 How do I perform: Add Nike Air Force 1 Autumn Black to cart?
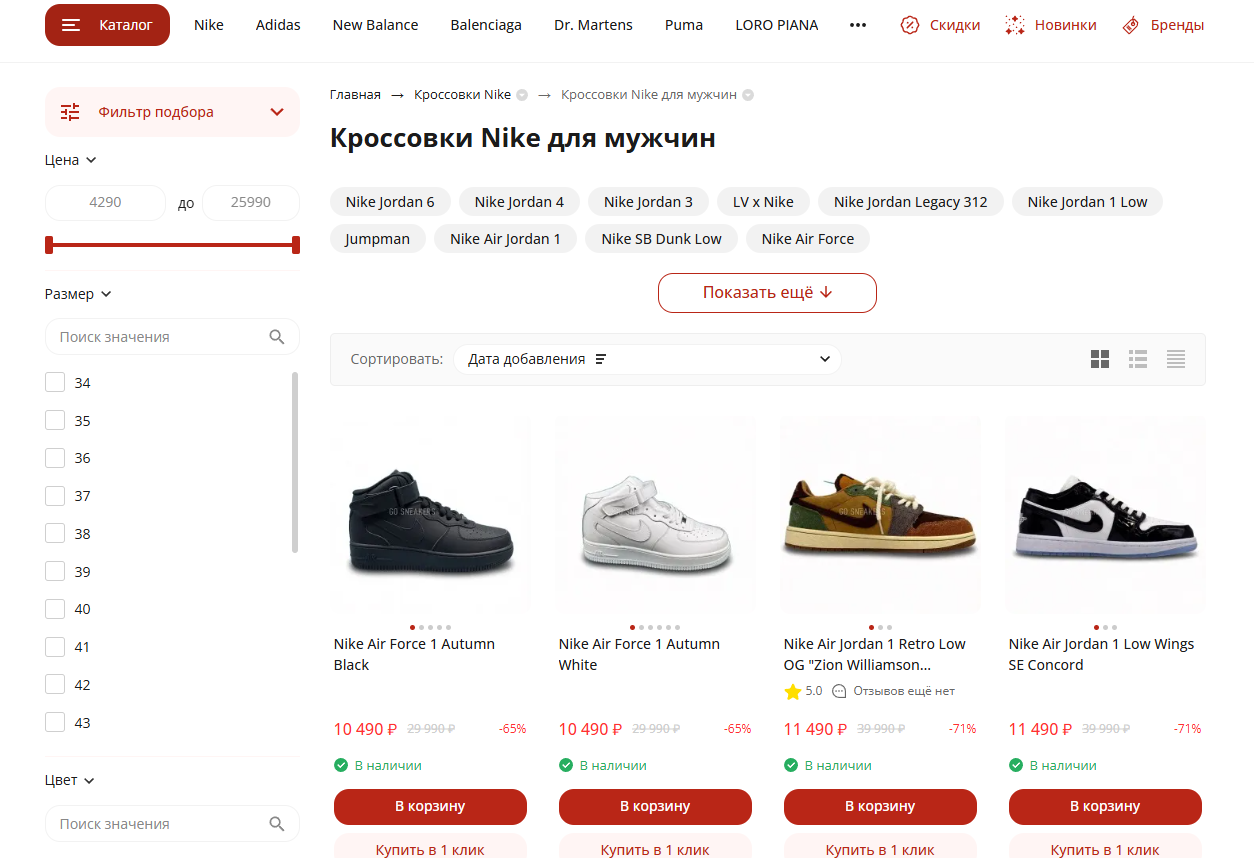[x=430, y=806]
